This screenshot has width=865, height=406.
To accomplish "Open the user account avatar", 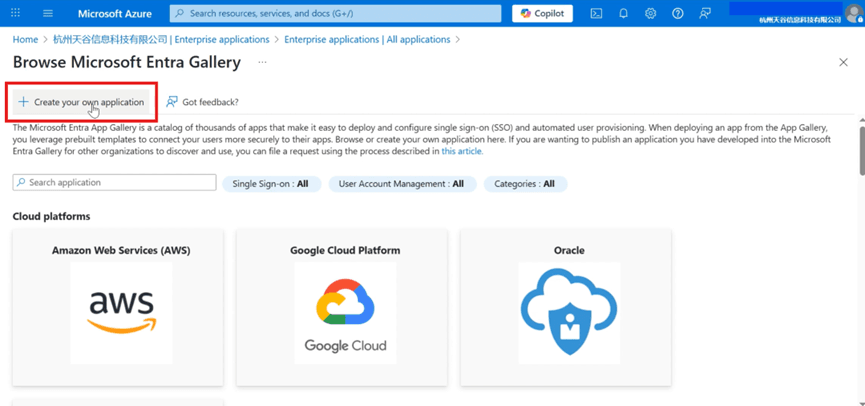I will click(x=853, y=12).
